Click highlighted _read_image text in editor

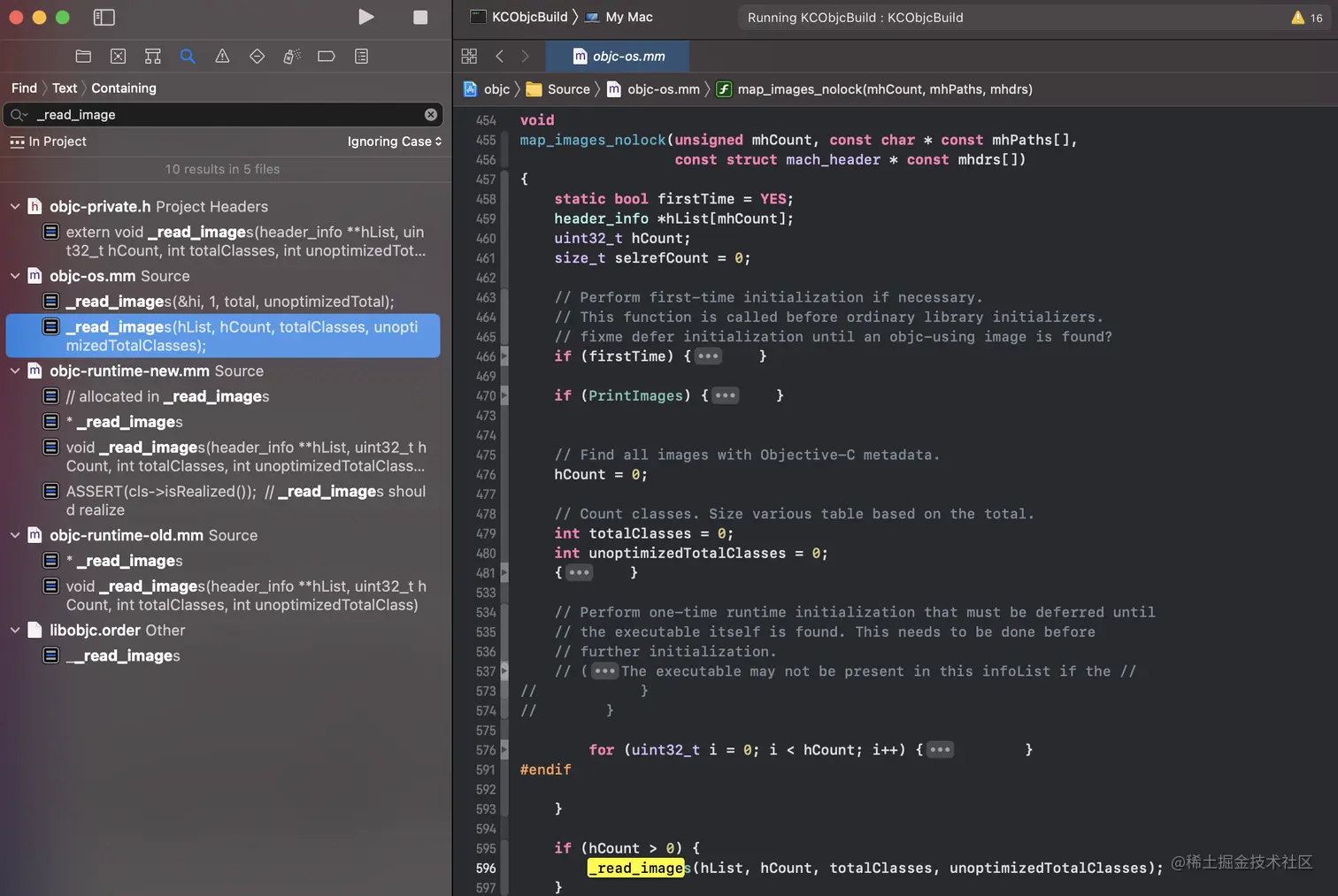tap(635, 868)
